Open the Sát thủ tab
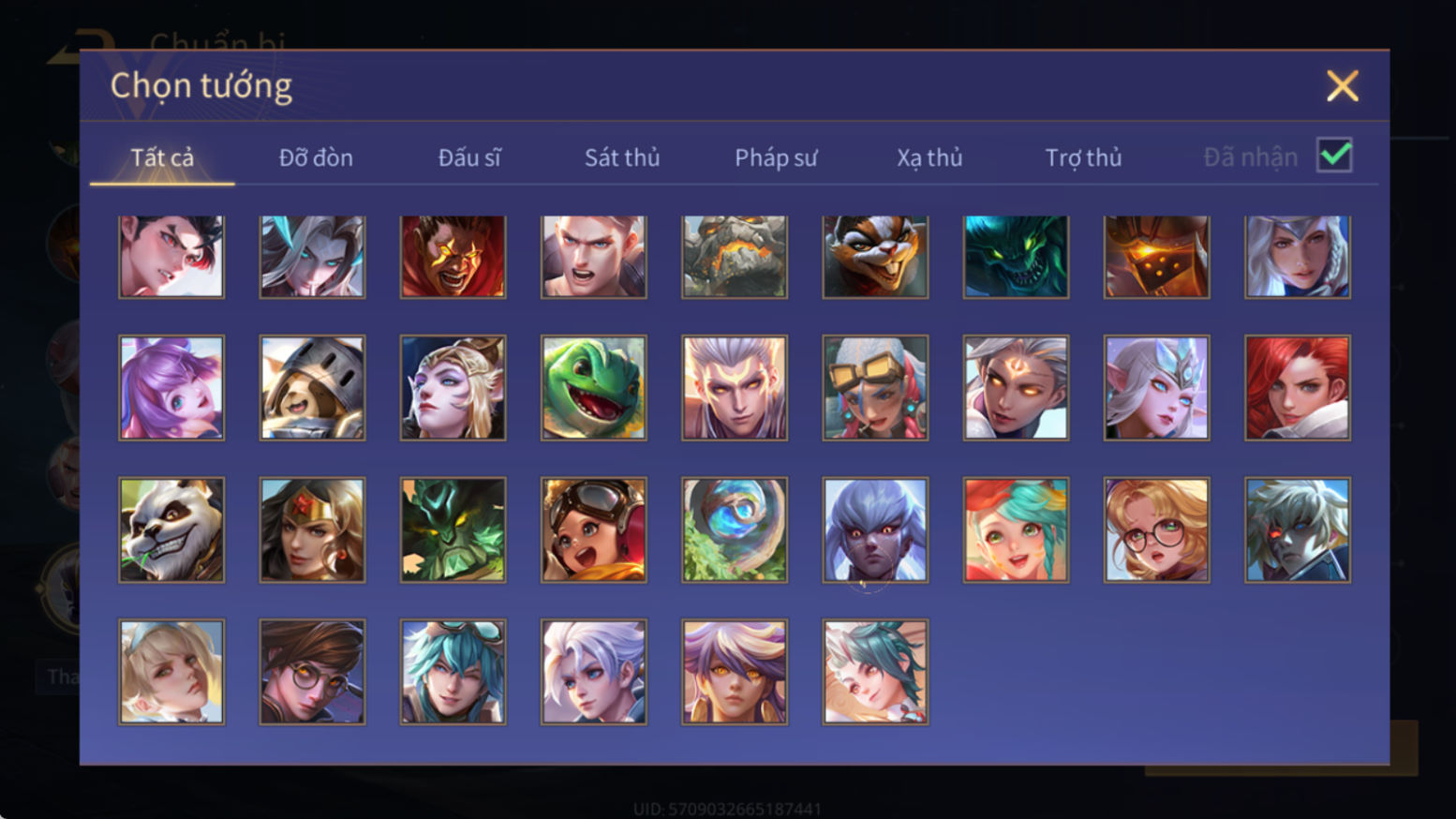 coord(622,157)
